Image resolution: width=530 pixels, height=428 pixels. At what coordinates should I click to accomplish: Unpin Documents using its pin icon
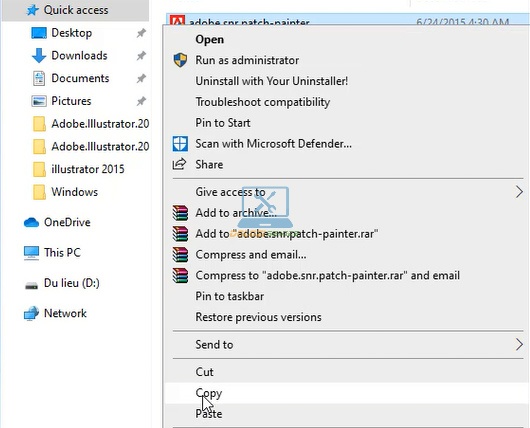pyautogui.click(x=141, y=78)
